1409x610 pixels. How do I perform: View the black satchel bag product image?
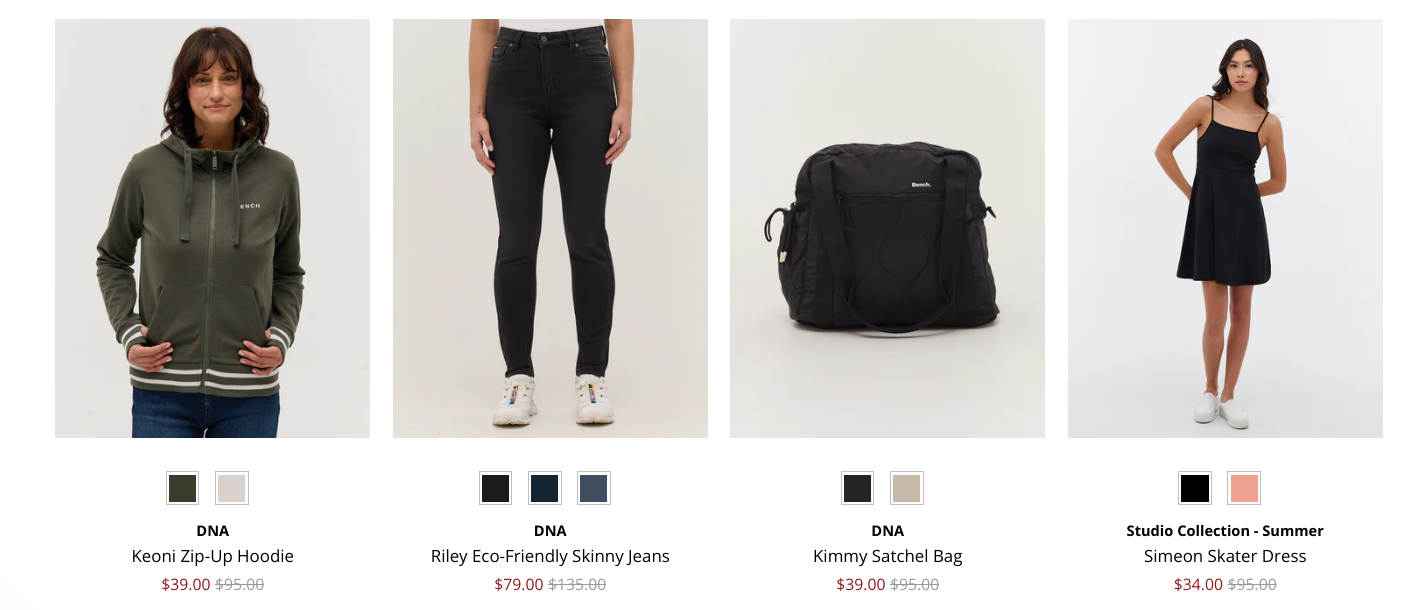click(887, 228)
